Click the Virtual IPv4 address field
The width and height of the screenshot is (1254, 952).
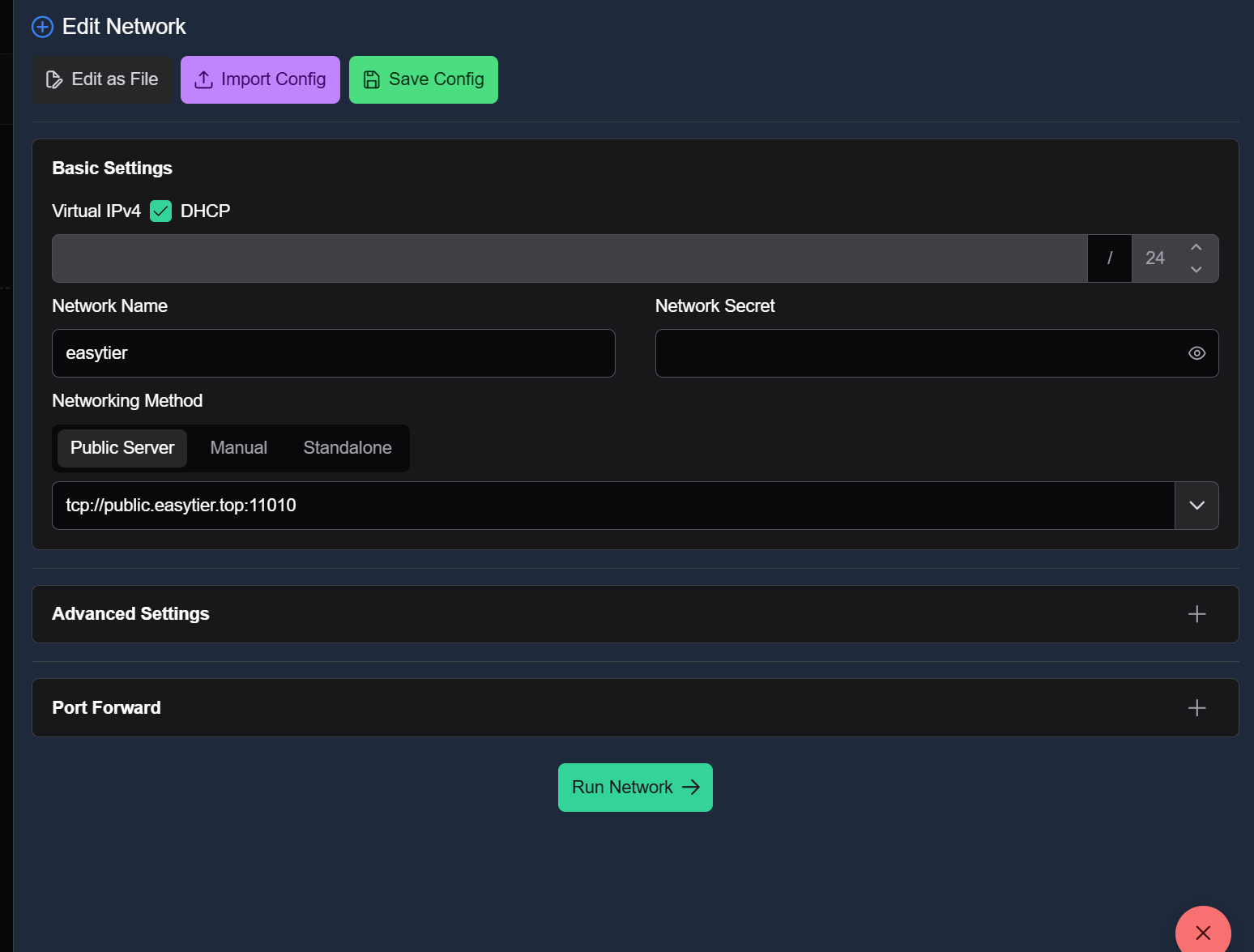(569, 258)
